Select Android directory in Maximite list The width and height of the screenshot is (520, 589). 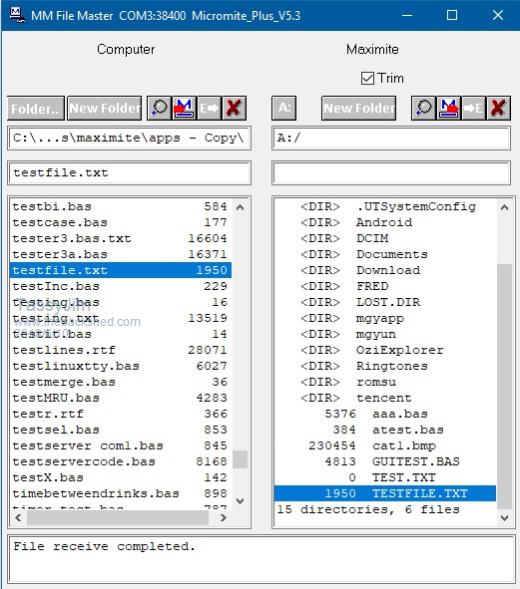[385, 222]
